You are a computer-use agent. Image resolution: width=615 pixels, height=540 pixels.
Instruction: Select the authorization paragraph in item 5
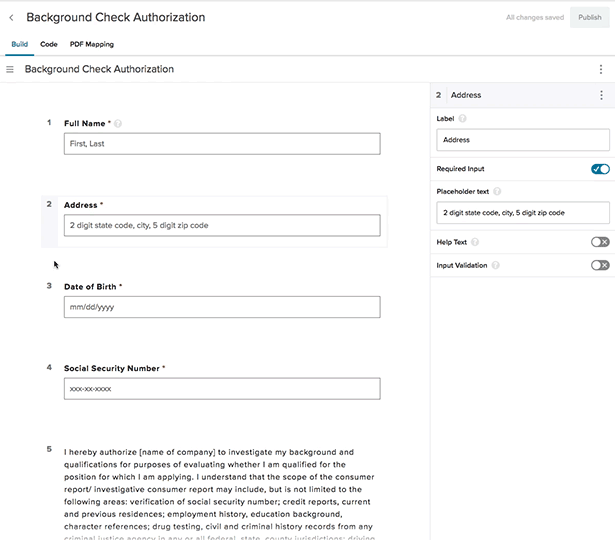pyautogui.click(x=220, y=495)
